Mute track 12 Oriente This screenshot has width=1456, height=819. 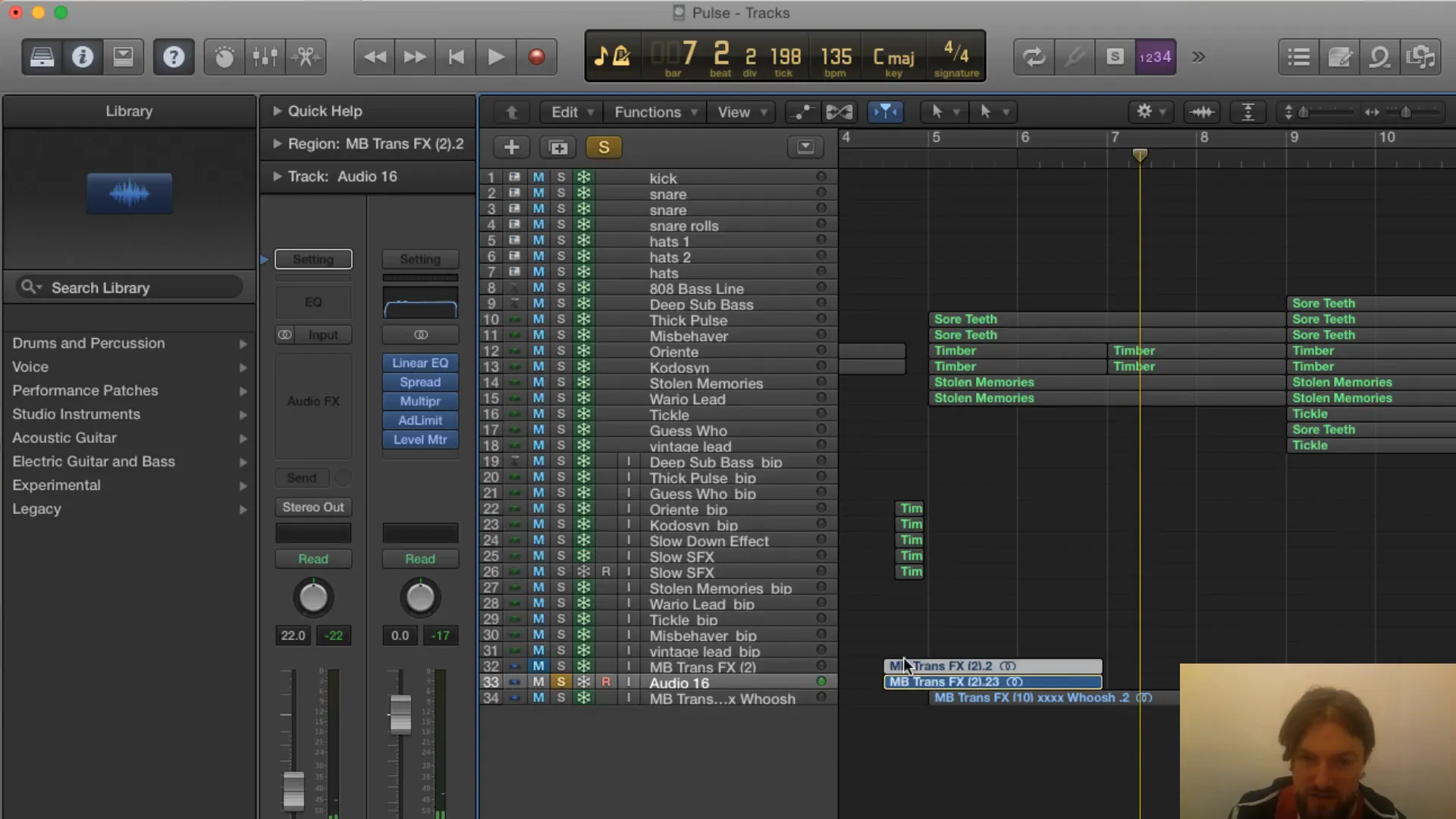pos(538,352)
